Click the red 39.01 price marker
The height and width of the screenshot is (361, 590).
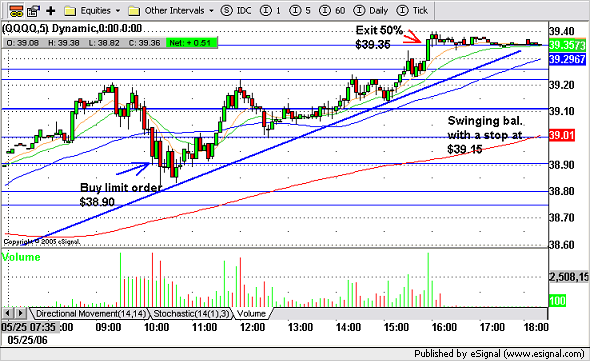pos(561,135)
